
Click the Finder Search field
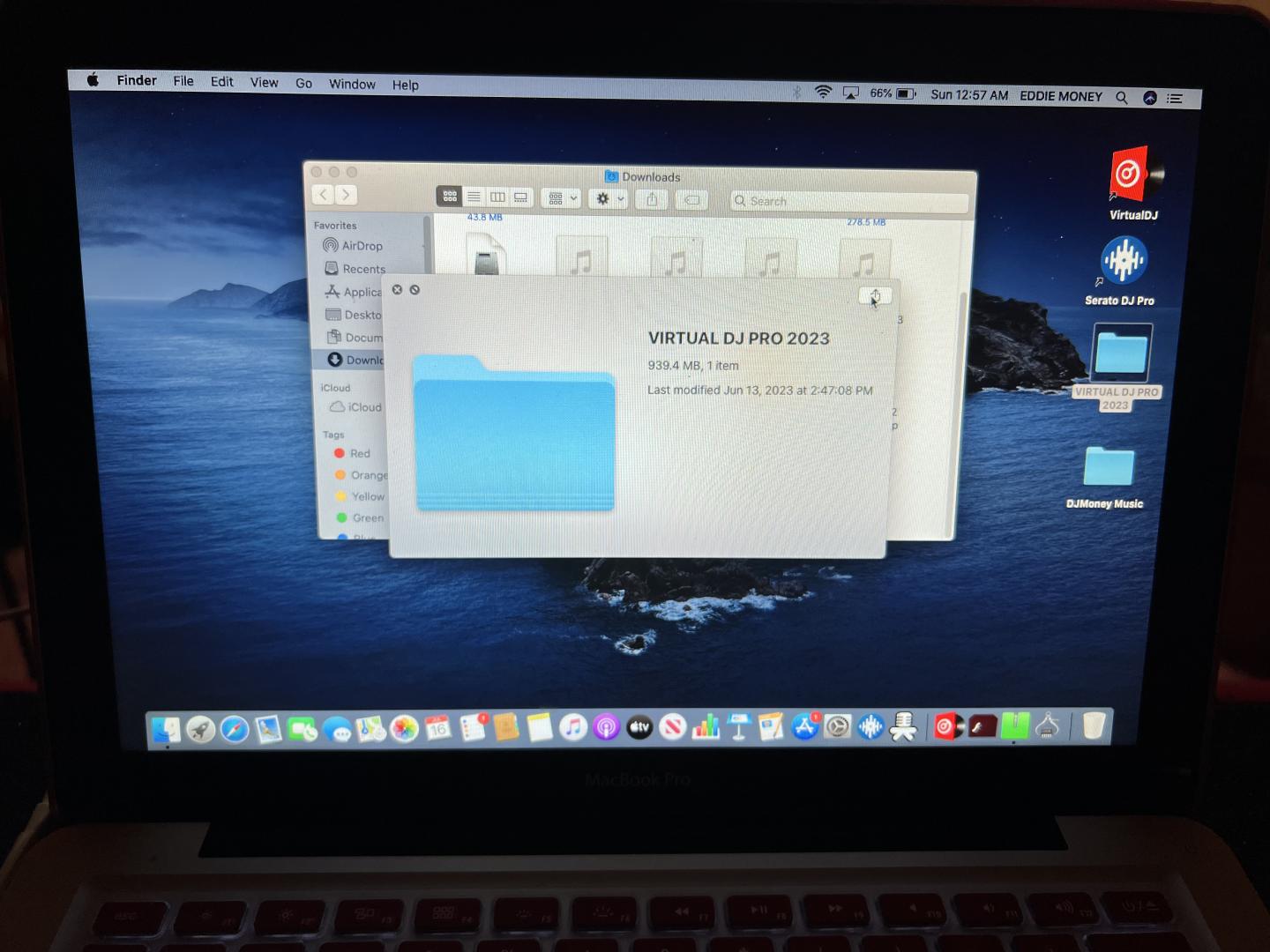(x=849, y=201)
